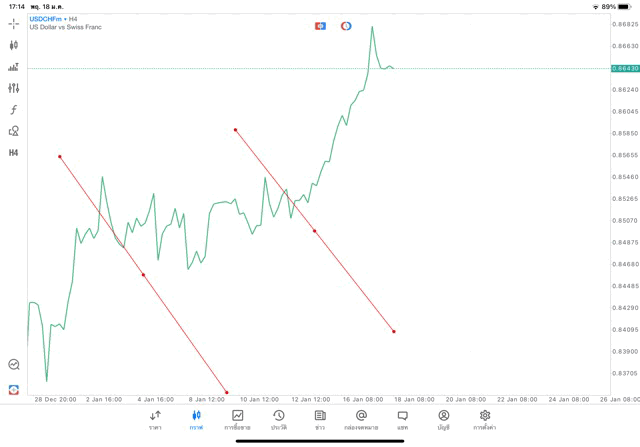The width and height of the screenshot is (640, 447).
Task: Open the การตั้งค่า (Settings) tab
Action: pos(485,419)
